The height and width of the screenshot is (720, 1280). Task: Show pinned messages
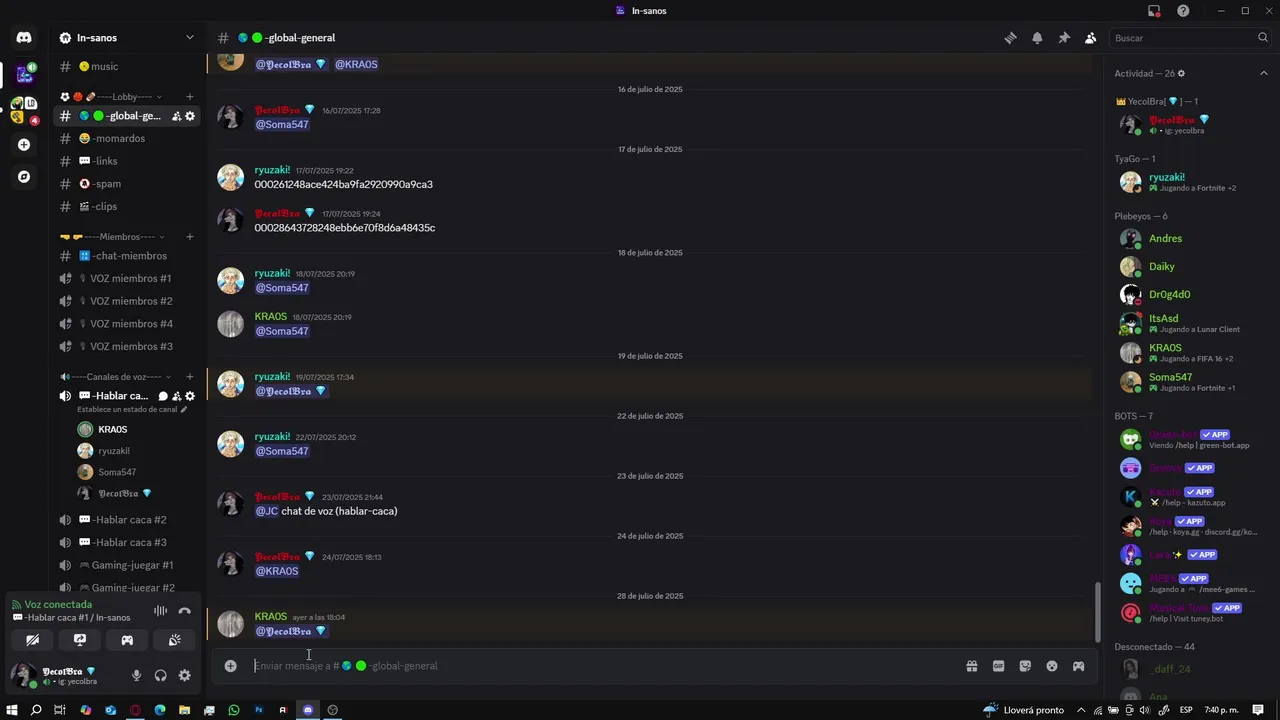[x=1064, y=38]
